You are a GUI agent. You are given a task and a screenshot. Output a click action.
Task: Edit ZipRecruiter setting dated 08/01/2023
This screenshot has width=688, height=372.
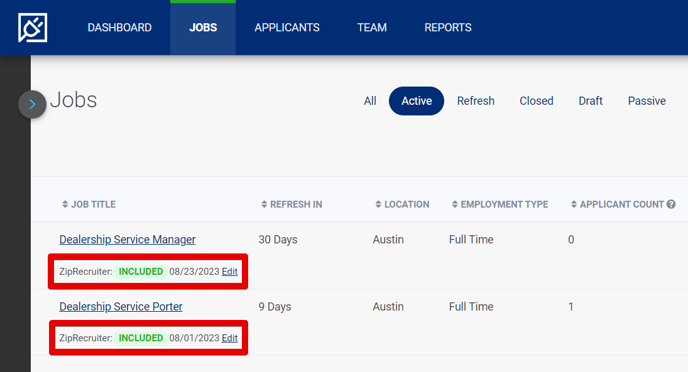[x=229, y=338]
